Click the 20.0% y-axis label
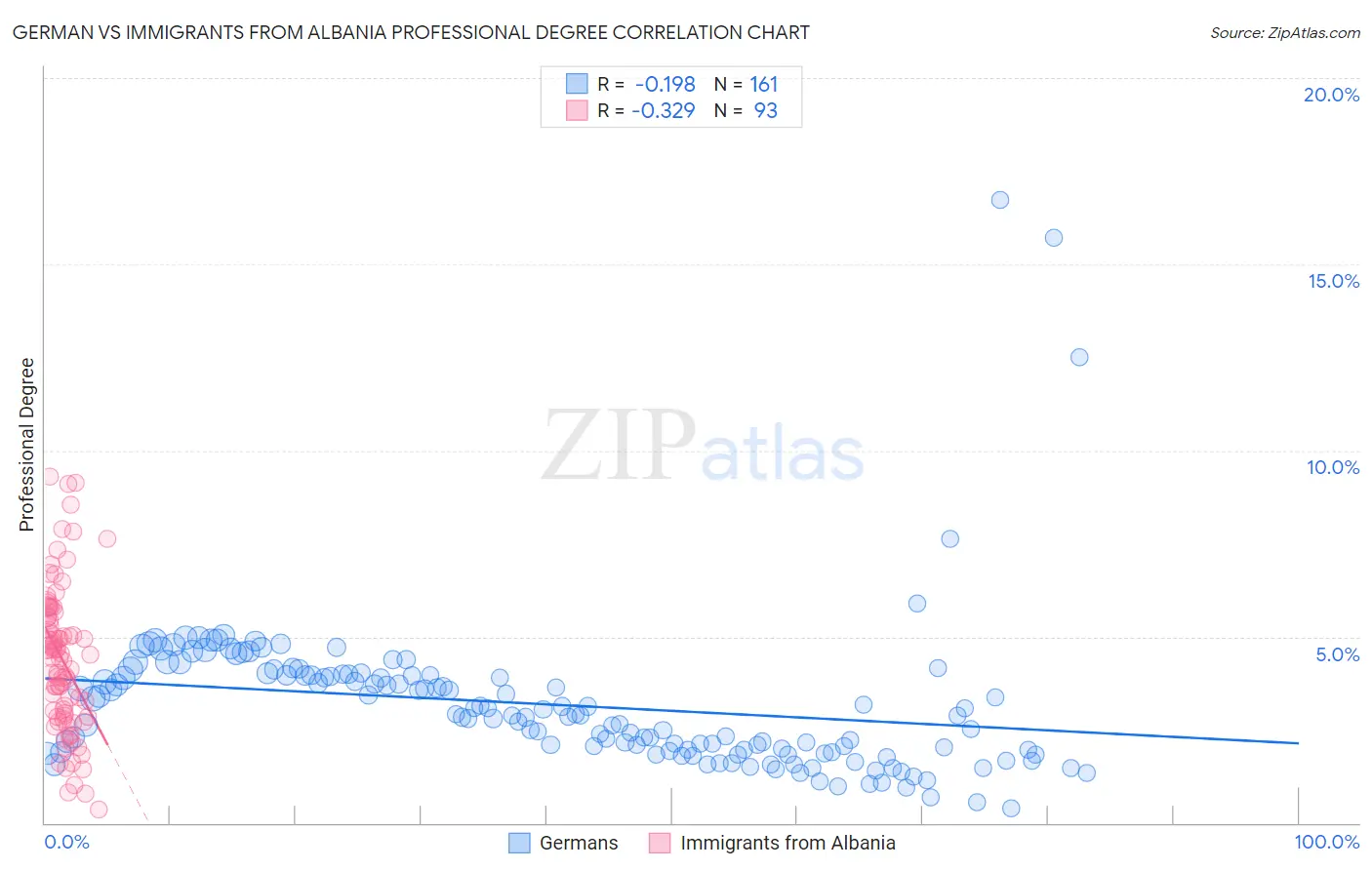Screen dimensions: 1372x870 coord(1331,95)
